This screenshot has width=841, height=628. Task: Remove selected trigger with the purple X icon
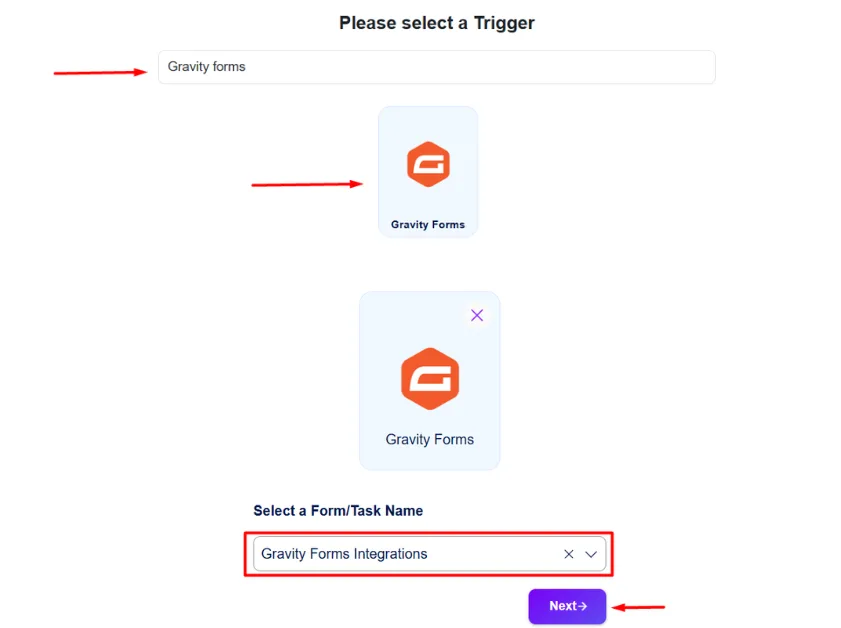477,315
